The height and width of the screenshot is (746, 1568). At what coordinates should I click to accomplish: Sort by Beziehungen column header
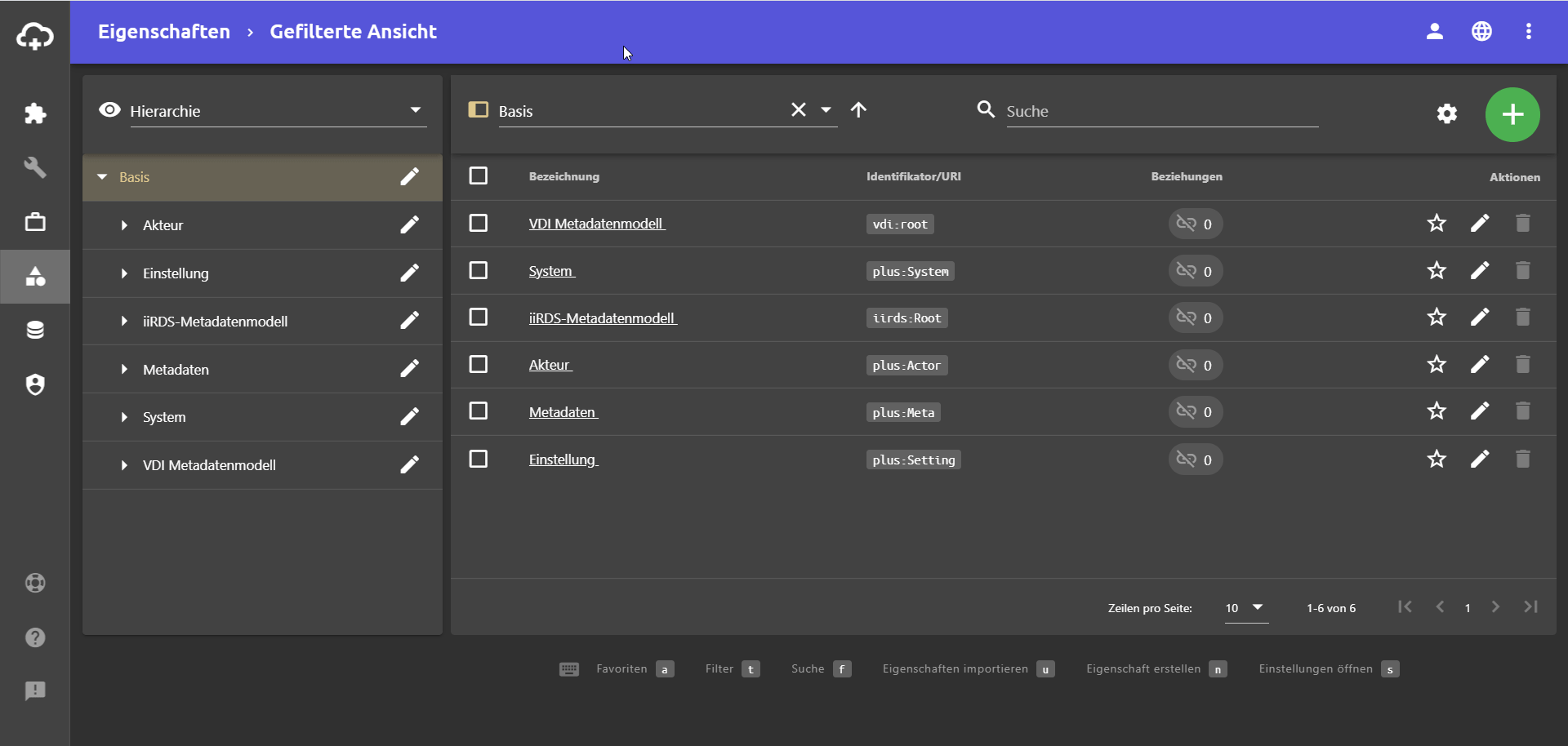pos(1187,176)
